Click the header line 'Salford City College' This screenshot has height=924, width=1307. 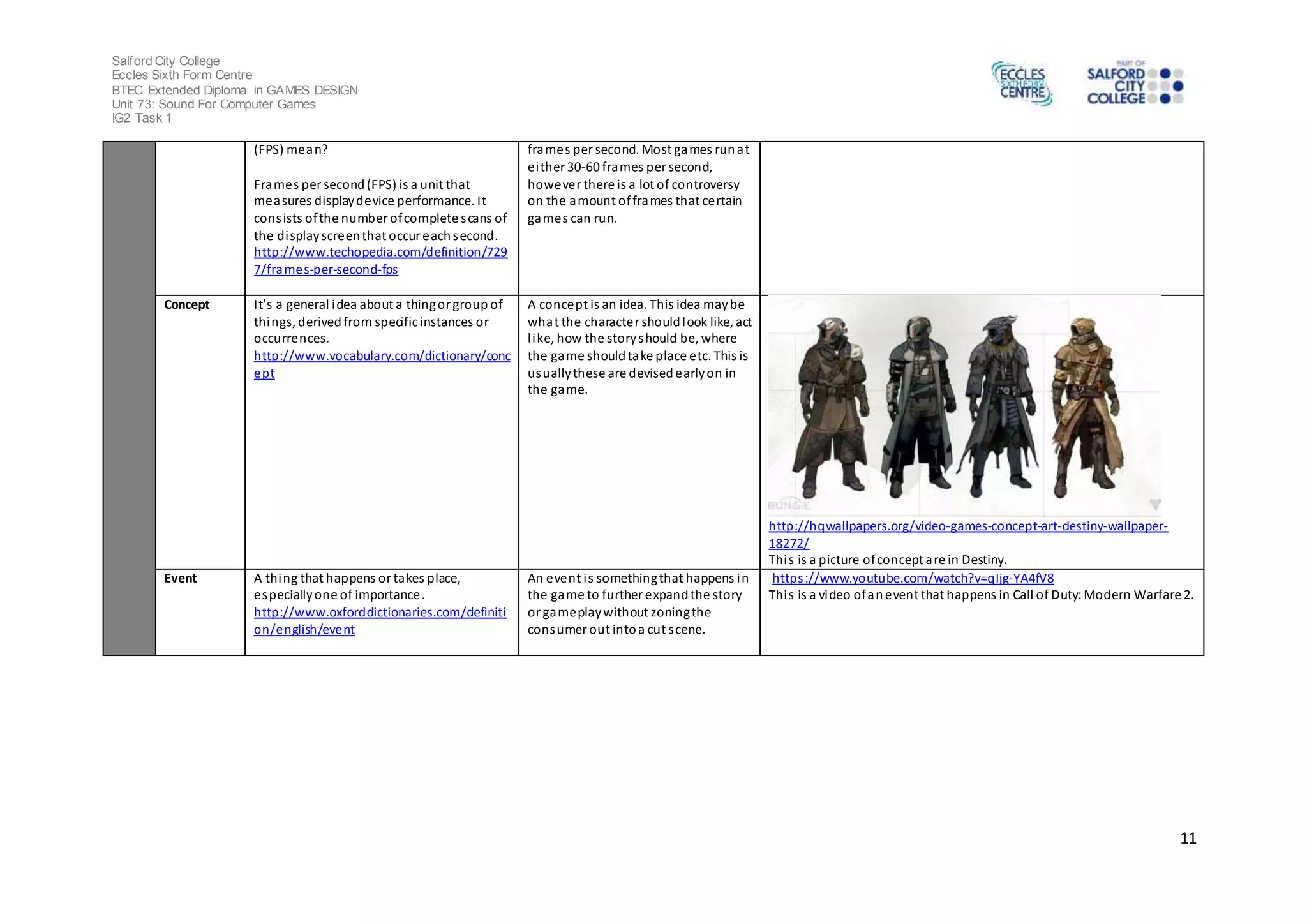coord(166,61)
